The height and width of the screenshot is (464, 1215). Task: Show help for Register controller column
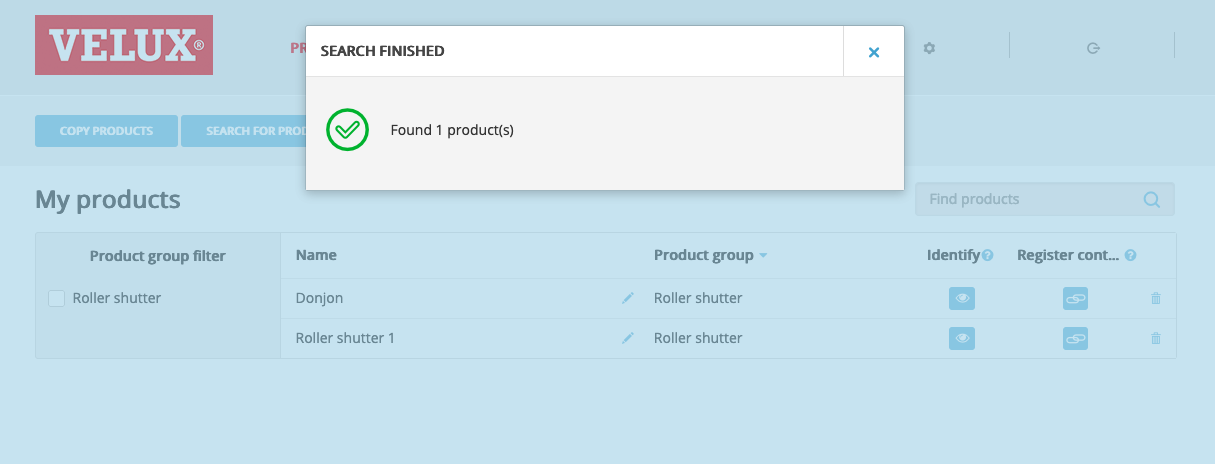1130,256
